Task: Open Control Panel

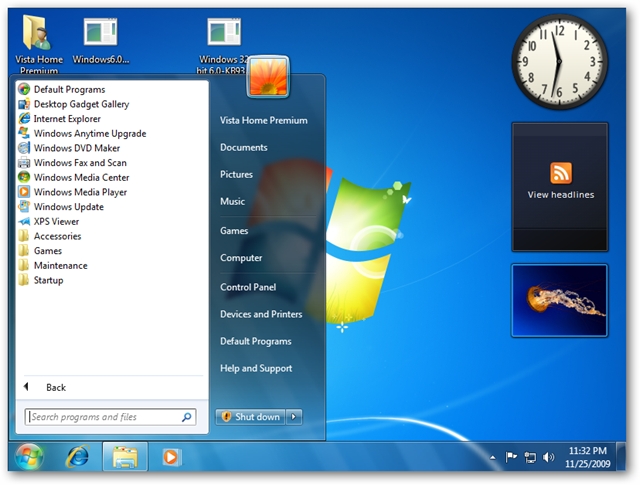Action: [248, 287]
